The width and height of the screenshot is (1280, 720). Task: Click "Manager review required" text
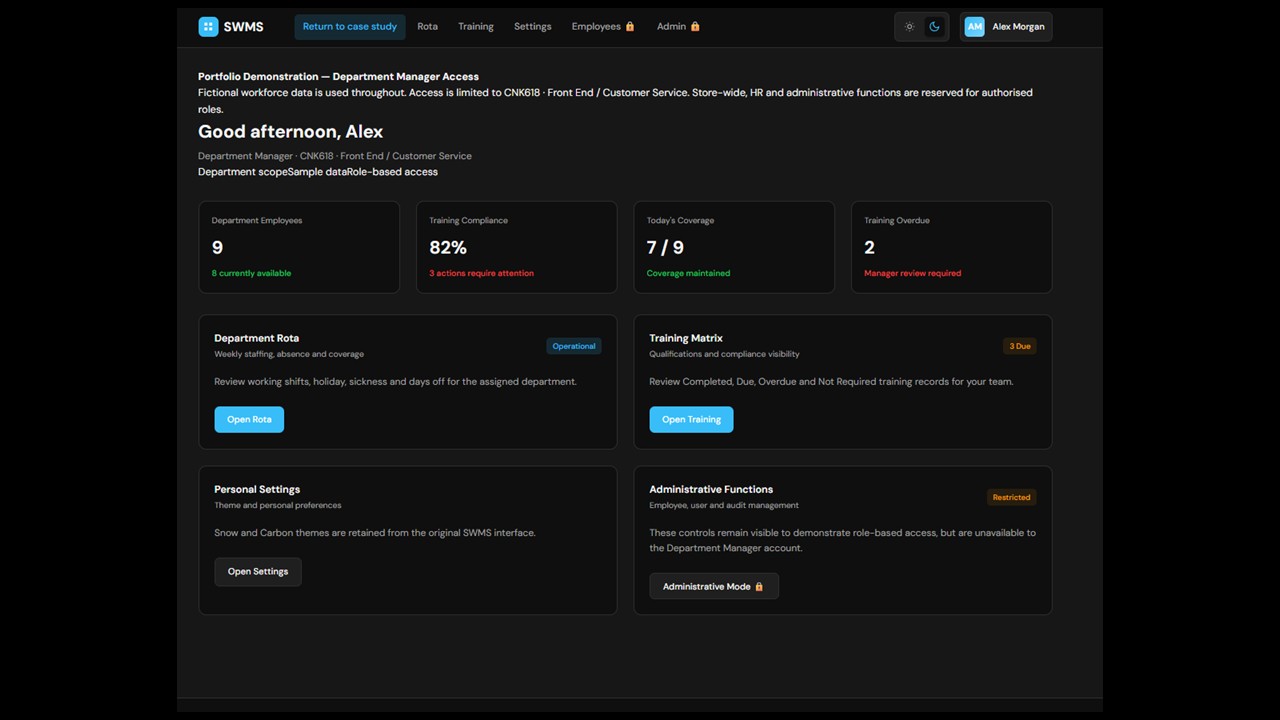pos(912,273)
